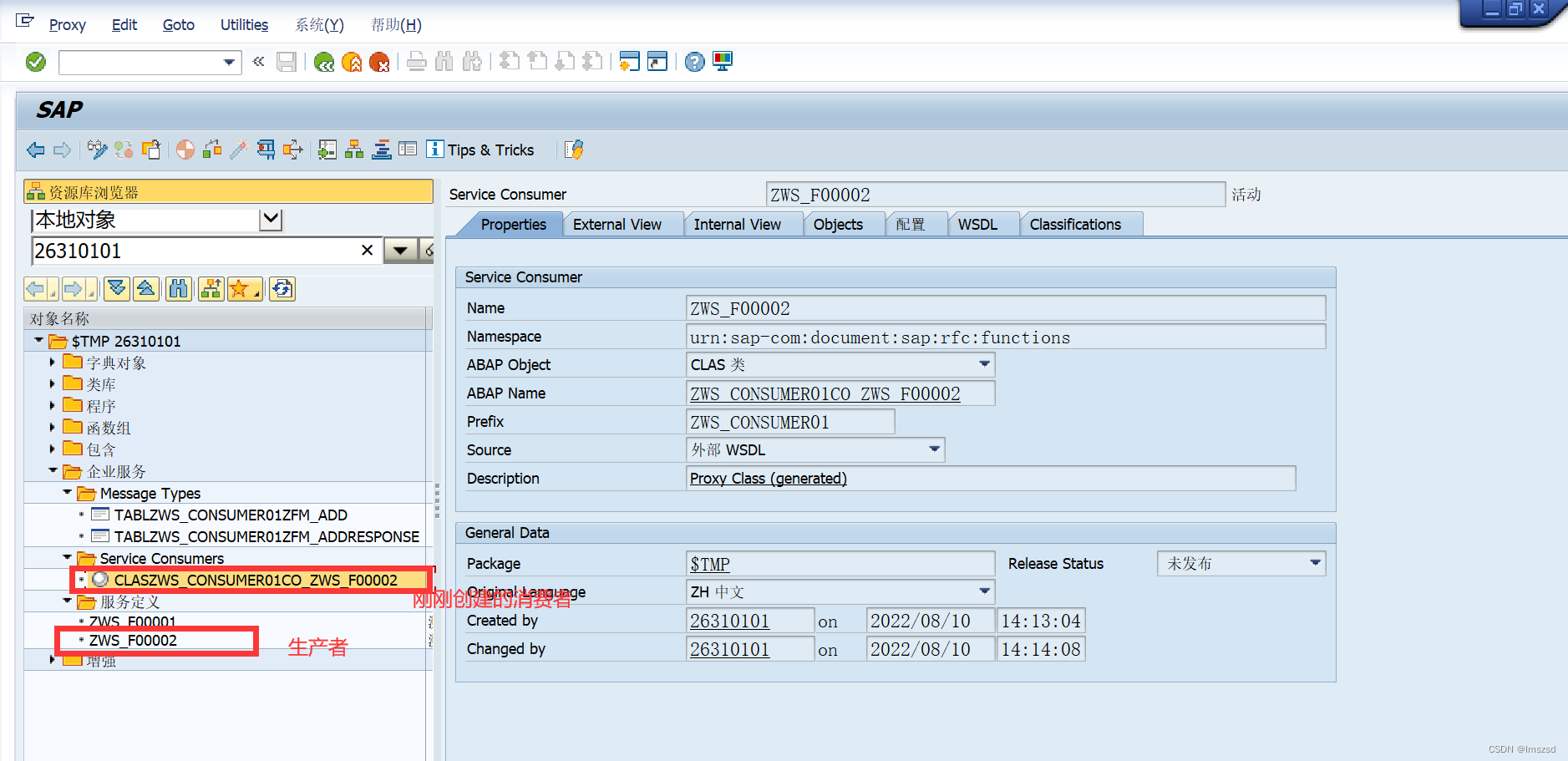Click the Display object list hierarchy icon
The width and height of the screenshot is (1568, 761).
354,150
